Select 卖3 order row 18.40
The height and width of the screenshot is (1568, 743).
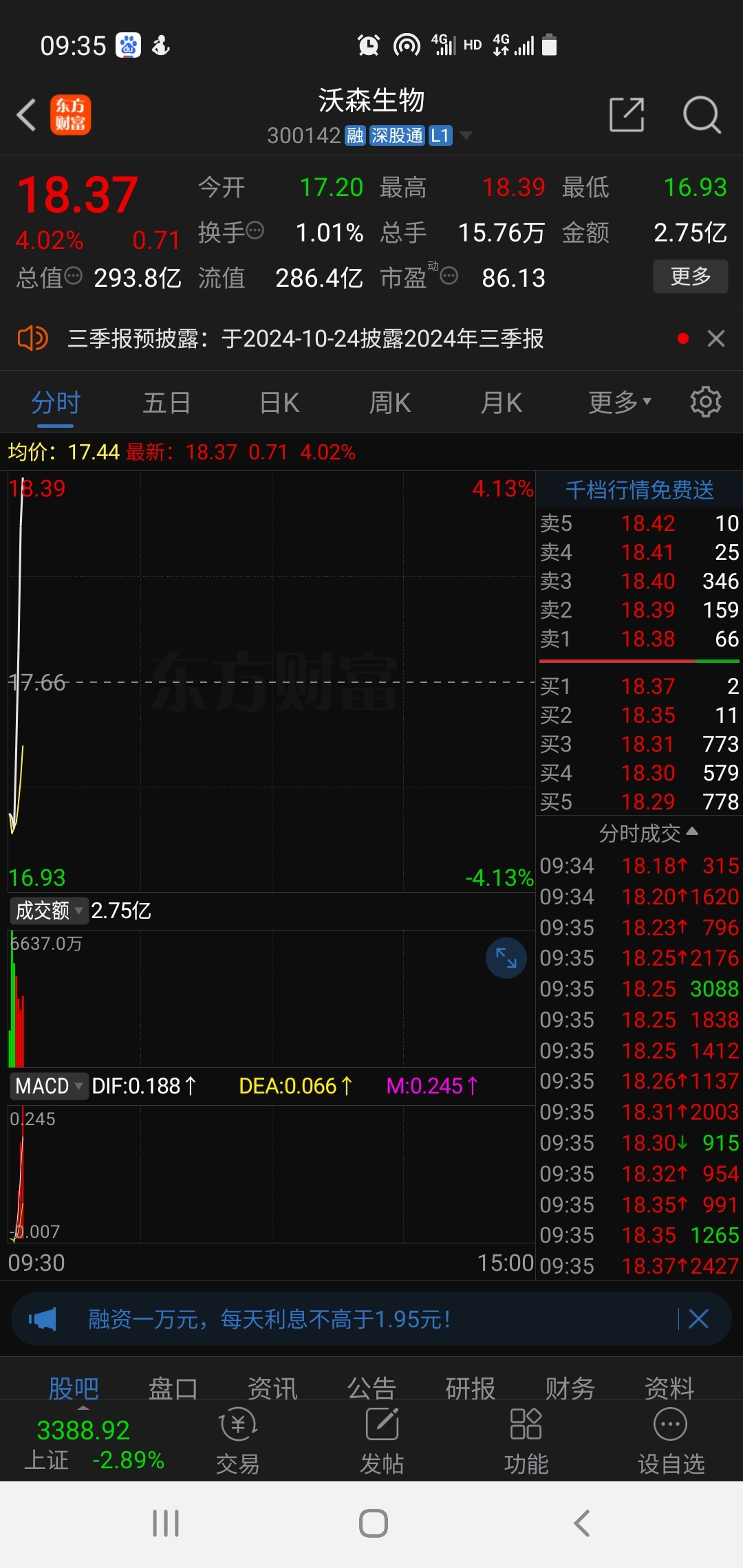tap(639, 581)
